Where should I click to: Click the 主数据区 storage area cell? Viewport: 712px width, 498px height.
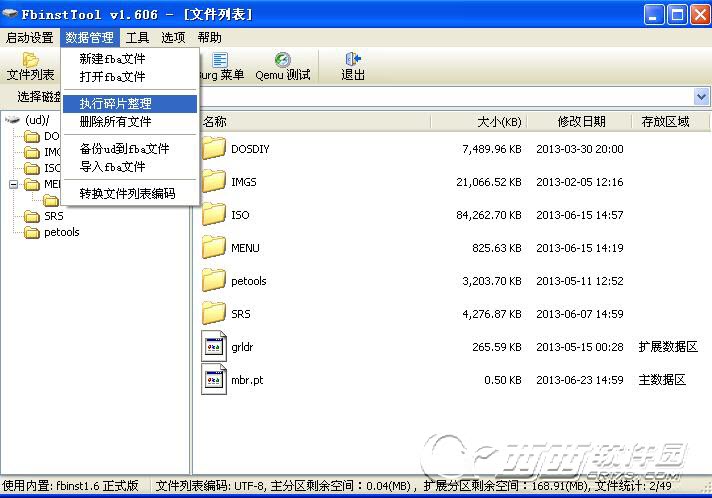(x=662, y=380)
